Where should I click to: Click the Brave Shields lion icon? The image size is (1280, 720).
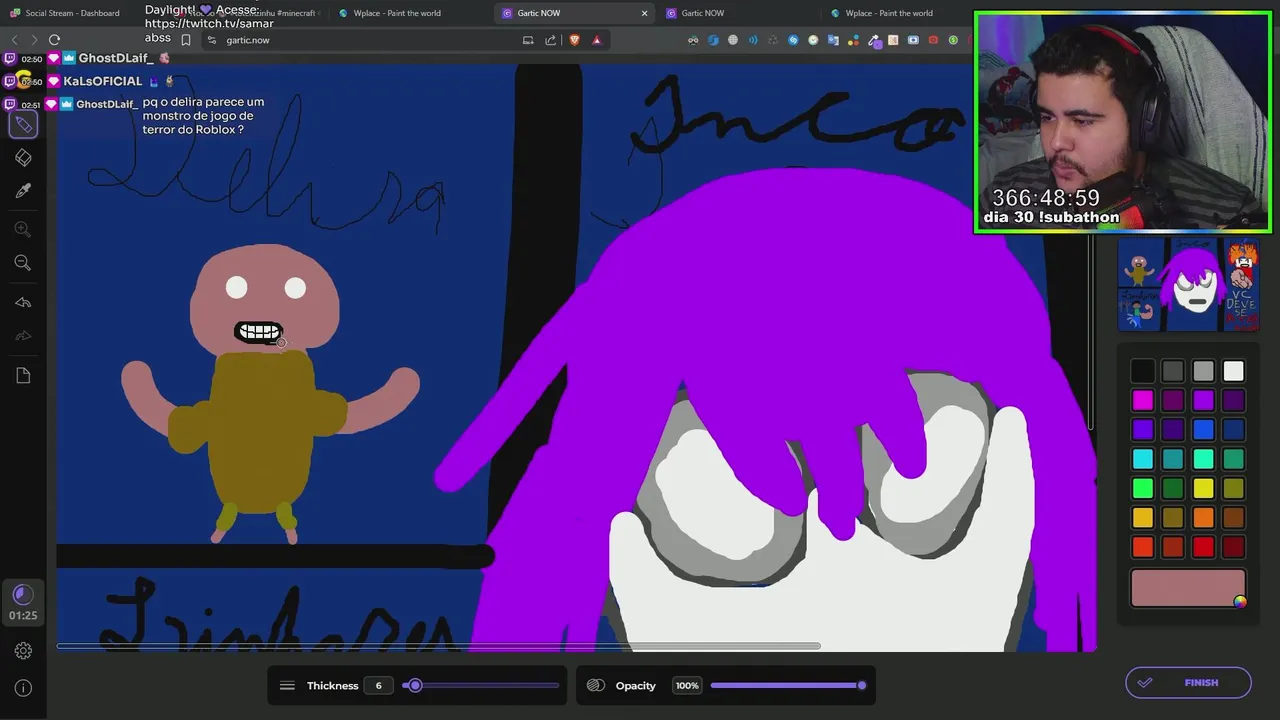574,40
